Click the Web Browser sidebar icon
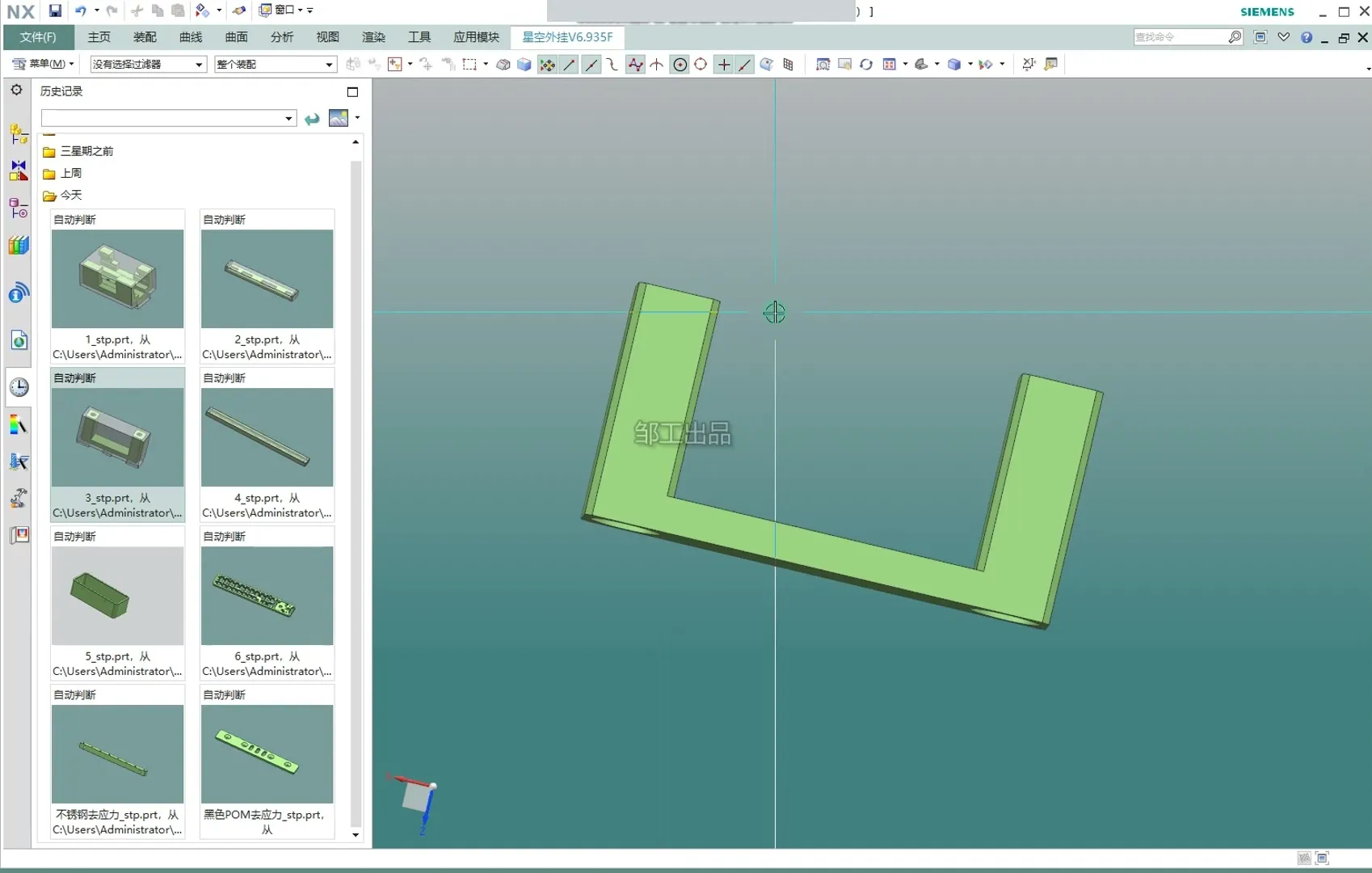1372x873 pixels. click(x=19, y=340)
